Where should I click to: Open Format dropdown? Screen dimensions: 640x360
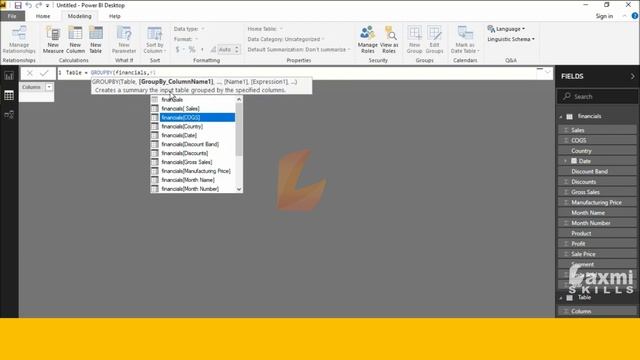(x=186, y=39)
